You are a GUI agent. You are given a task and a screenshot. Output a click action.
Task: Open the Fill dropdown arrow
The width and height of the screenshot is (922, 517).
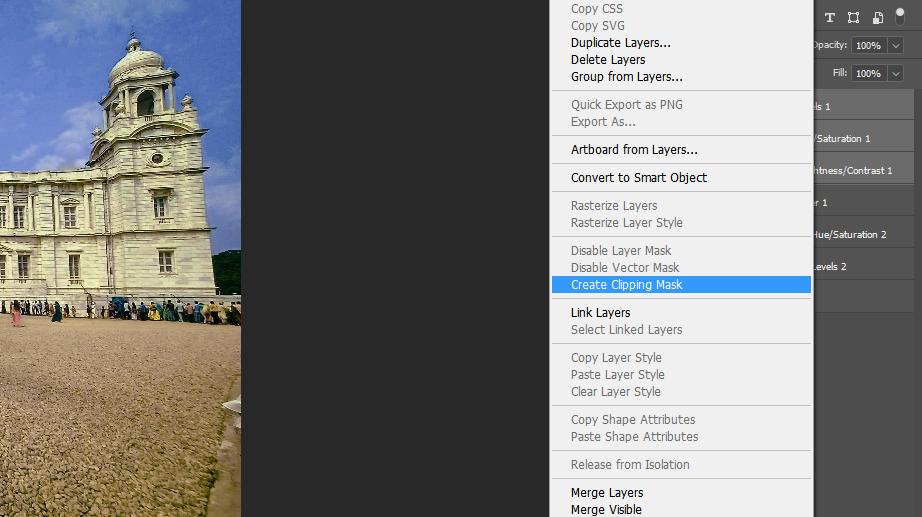(896, 74)
